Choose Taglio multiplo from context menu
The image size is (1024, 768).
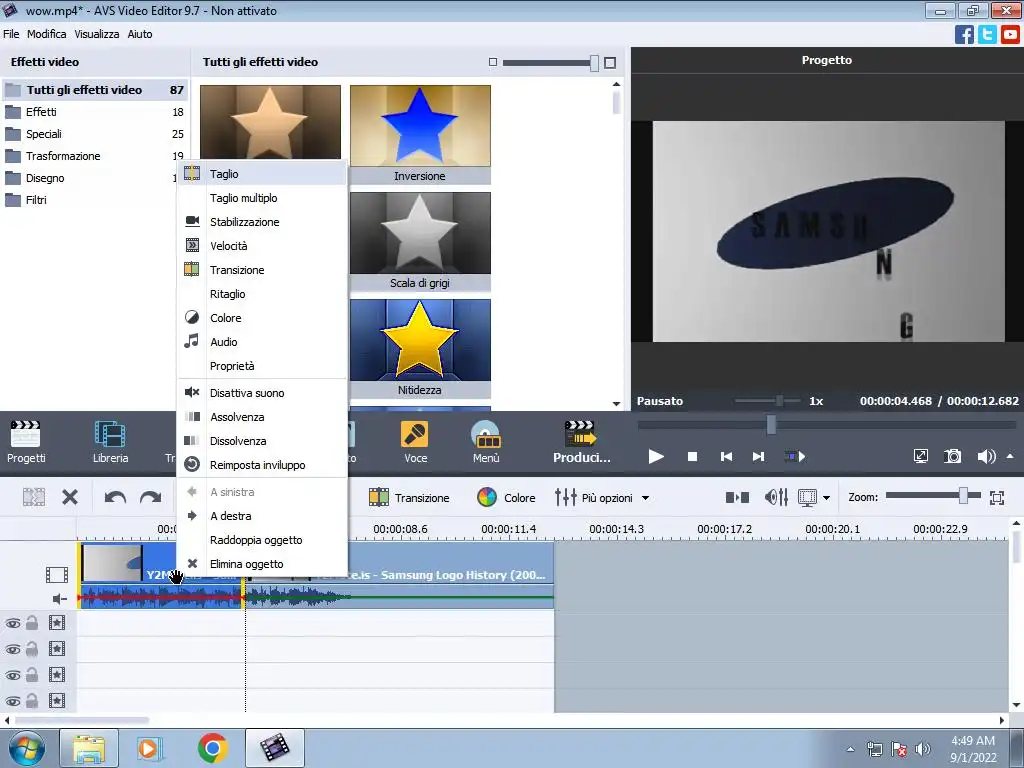[262, 198]
